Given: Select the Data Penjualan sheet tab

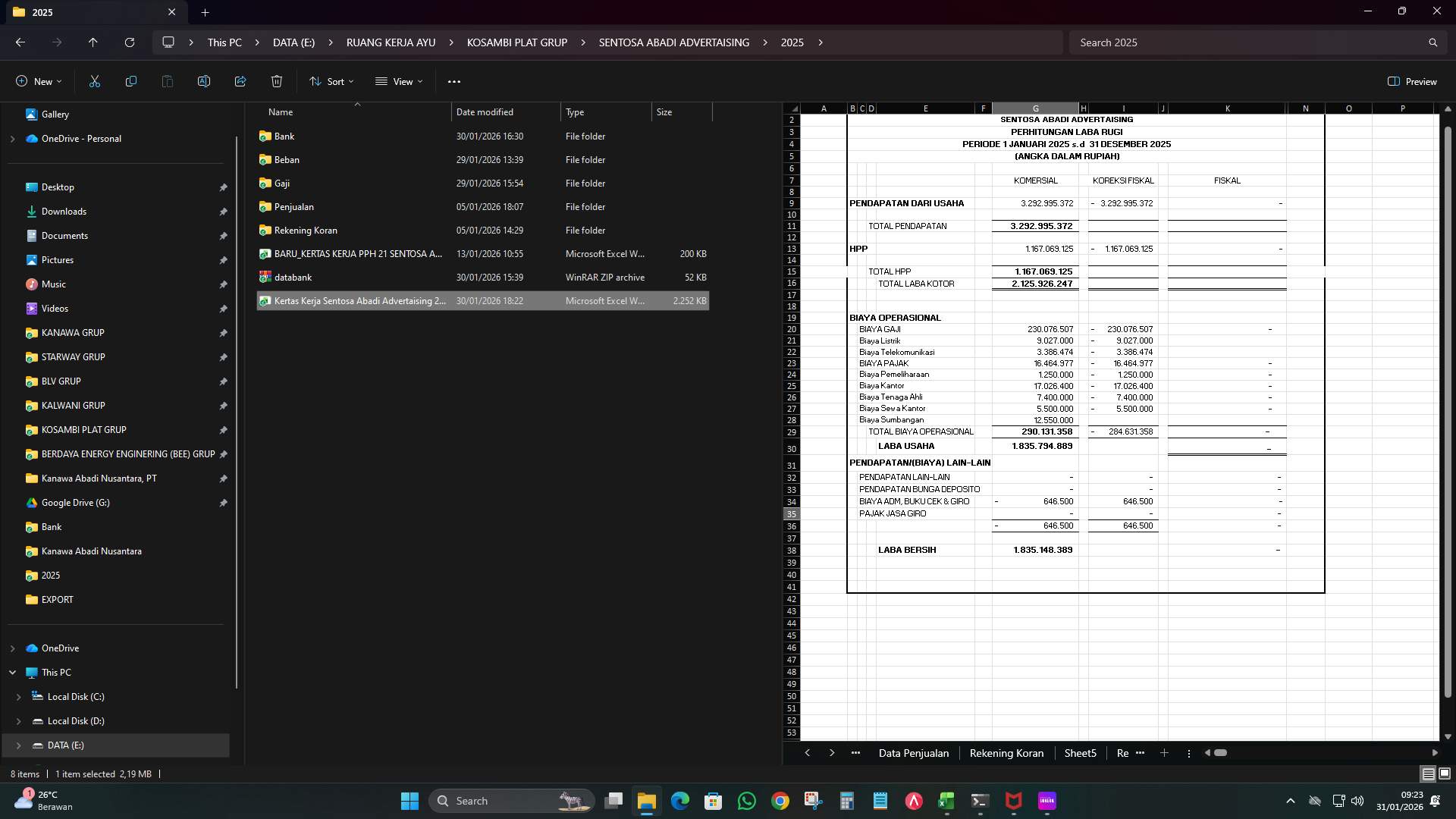Looking at the screenshot, I should coord(914,753).
